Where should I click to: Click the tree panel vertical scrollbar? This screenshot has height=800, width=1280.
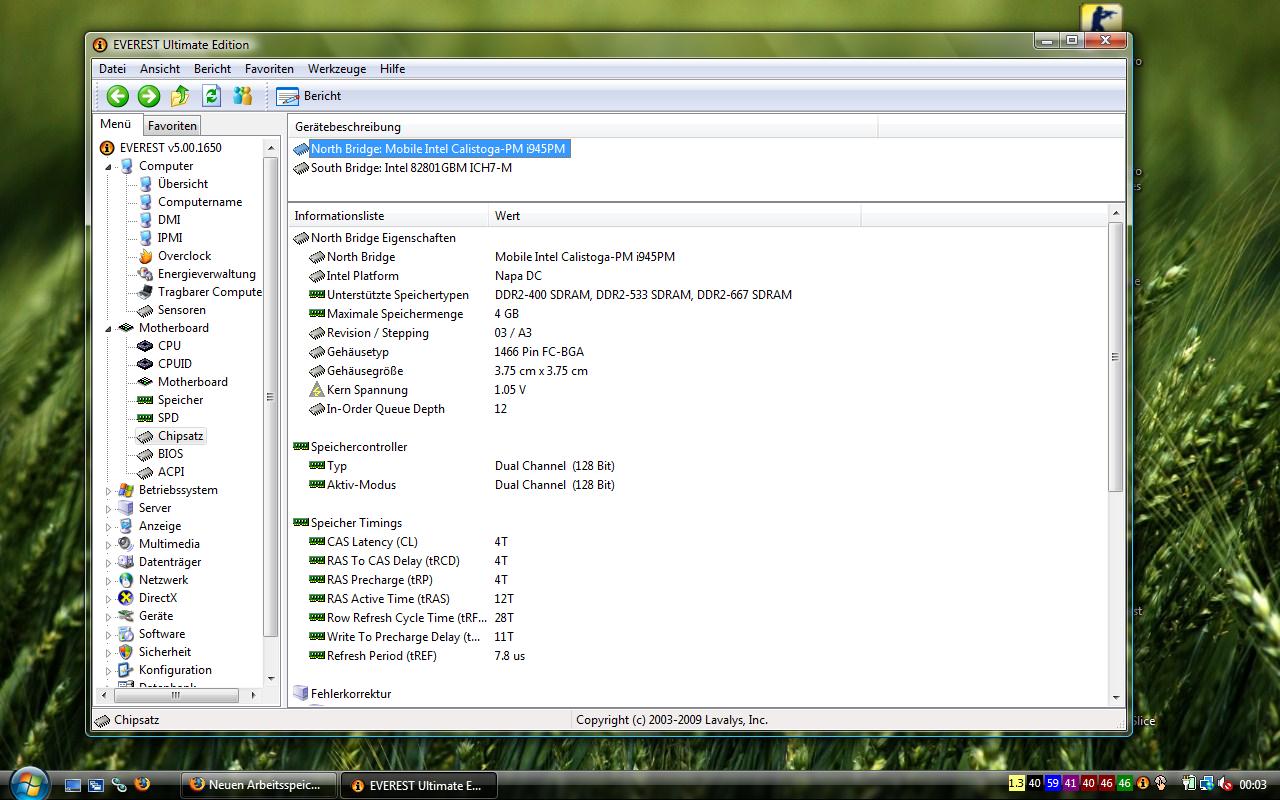tap(270, 413)
